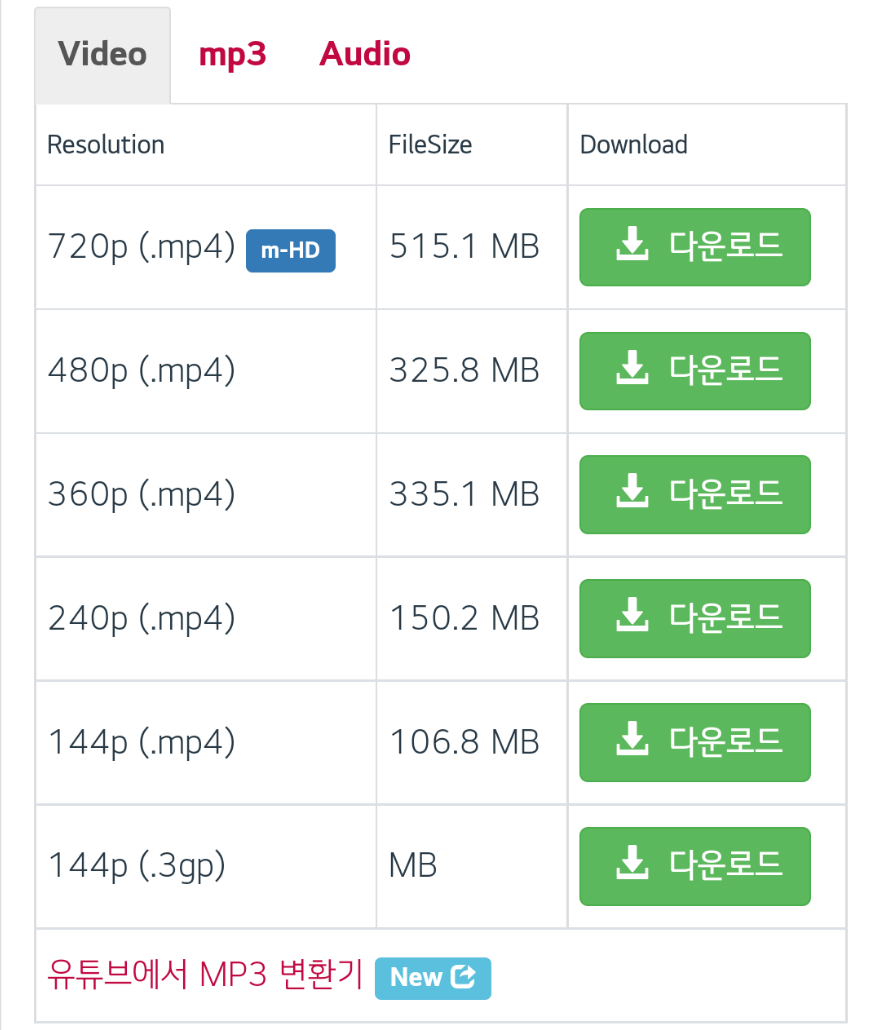Click the download icon for 360p mp4
Image resolution: width=881 pixels, height=1030 pixels.
(x=632, y=494)
